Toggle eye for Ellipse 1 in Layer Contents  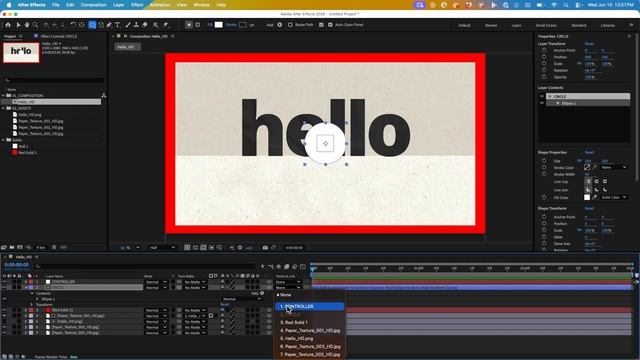point(542,103)
